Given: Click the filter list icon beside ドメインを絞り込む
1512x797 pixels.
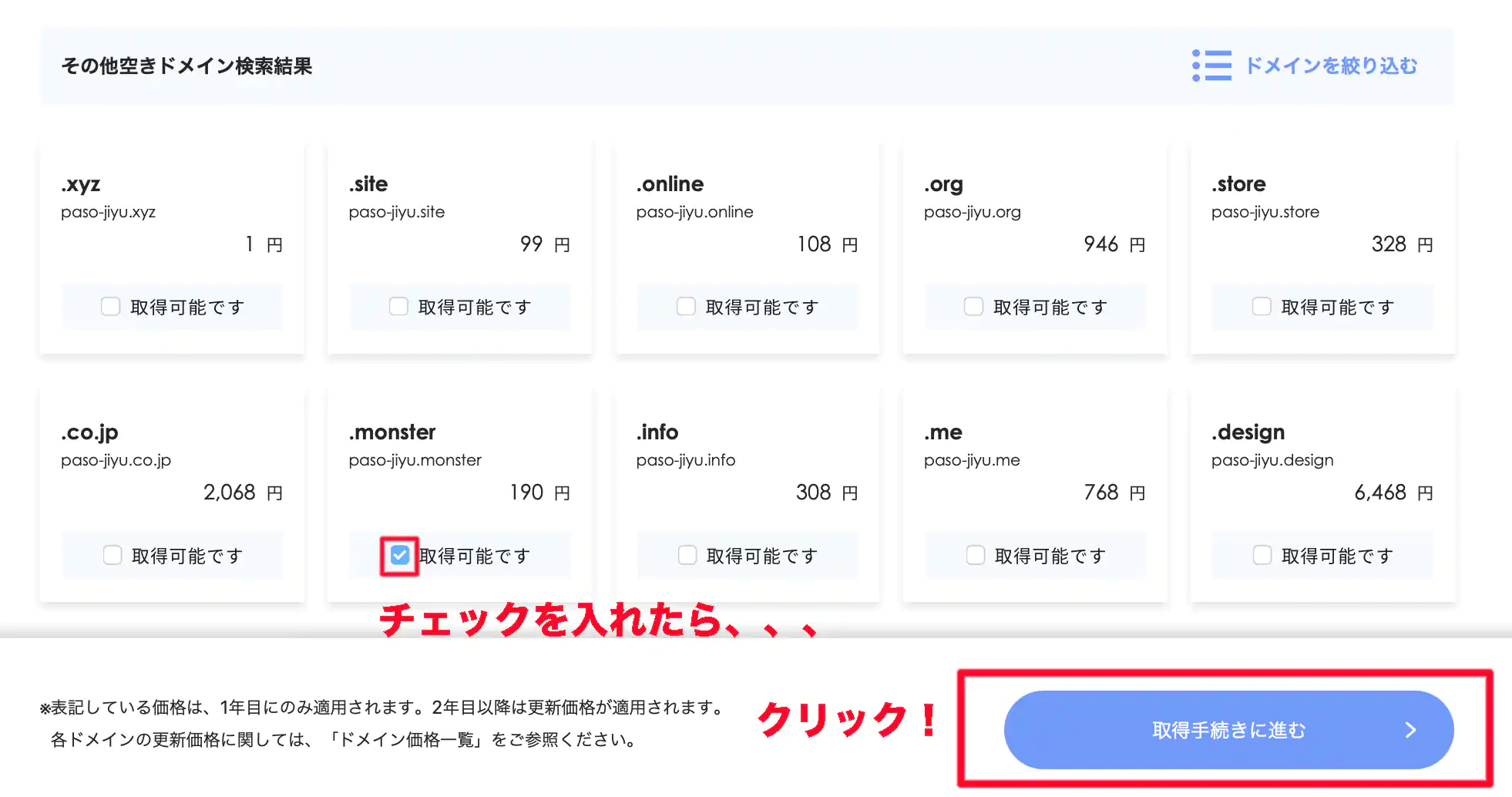Looking at the screenshot, I should (x=1211, y=66).
